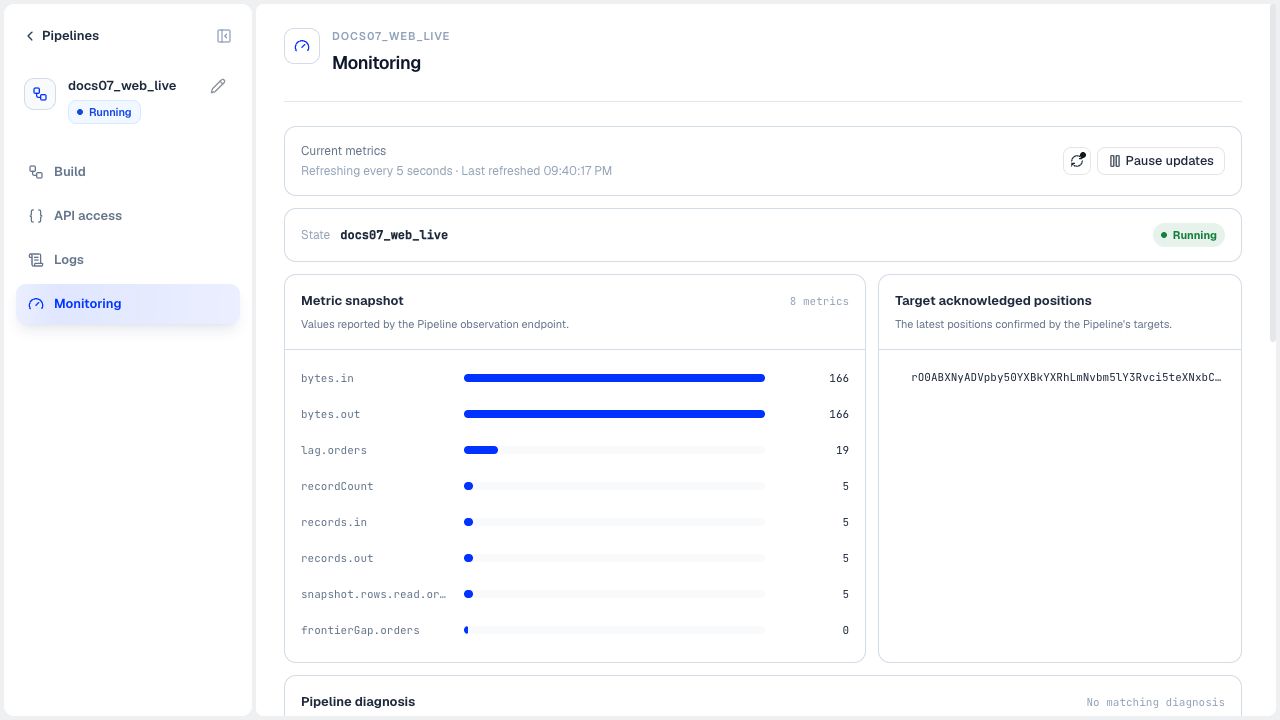Click the Running status badge in sidebar

[x=105, y=112]
